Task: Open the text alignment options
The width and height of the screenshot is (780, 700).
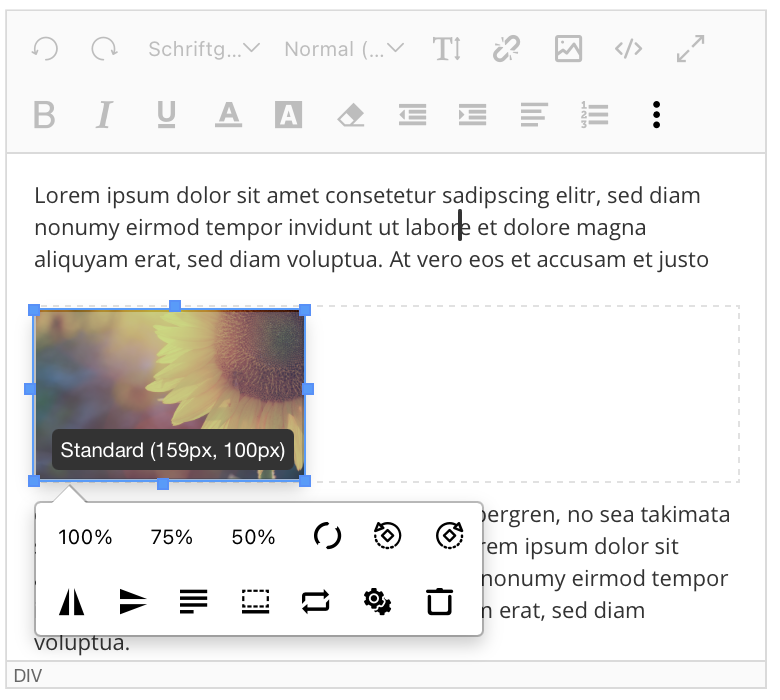Action: coord(534,115)
